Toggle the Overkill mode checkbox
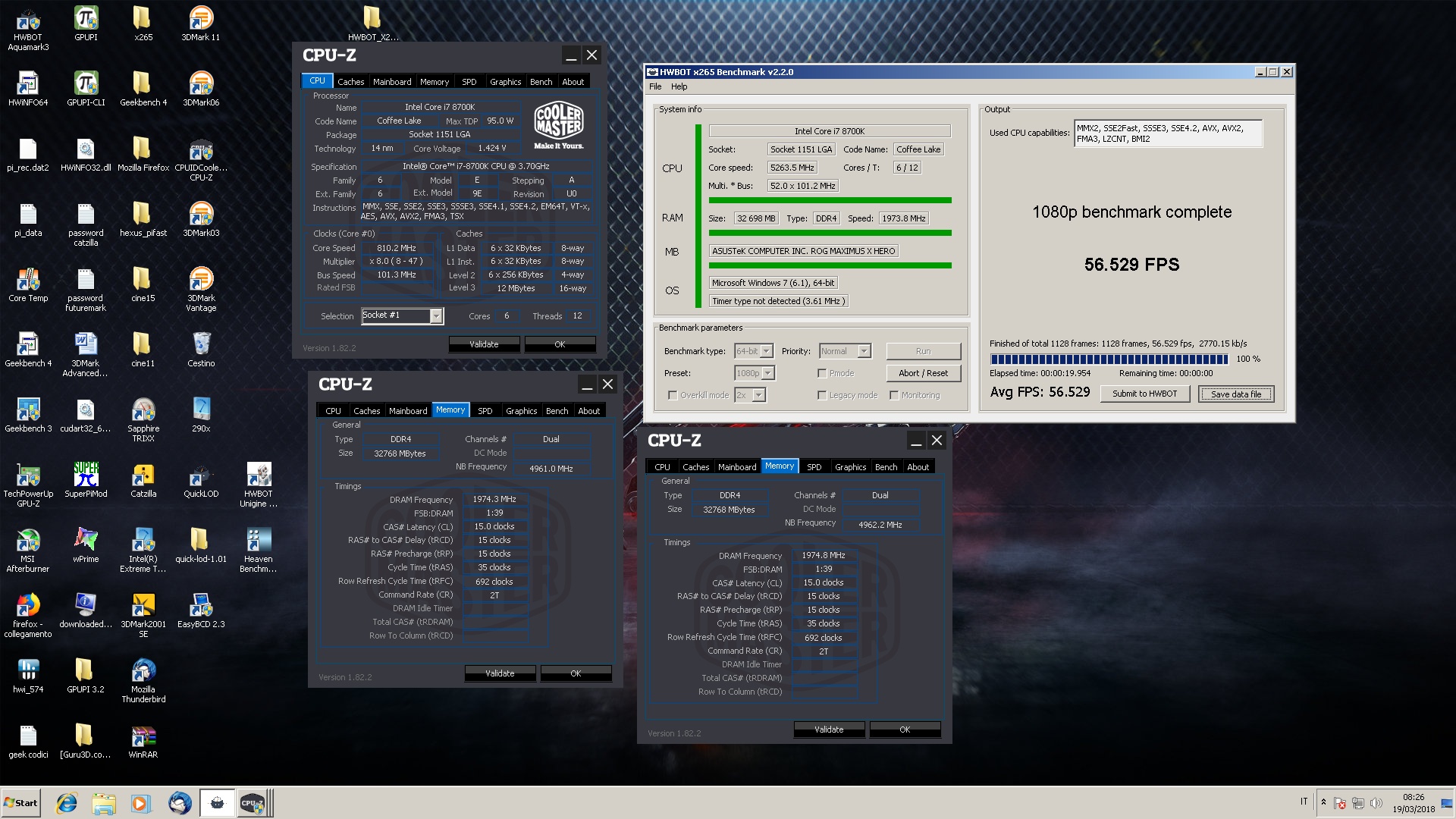The image size is (1456, 819). click(673, 395)
